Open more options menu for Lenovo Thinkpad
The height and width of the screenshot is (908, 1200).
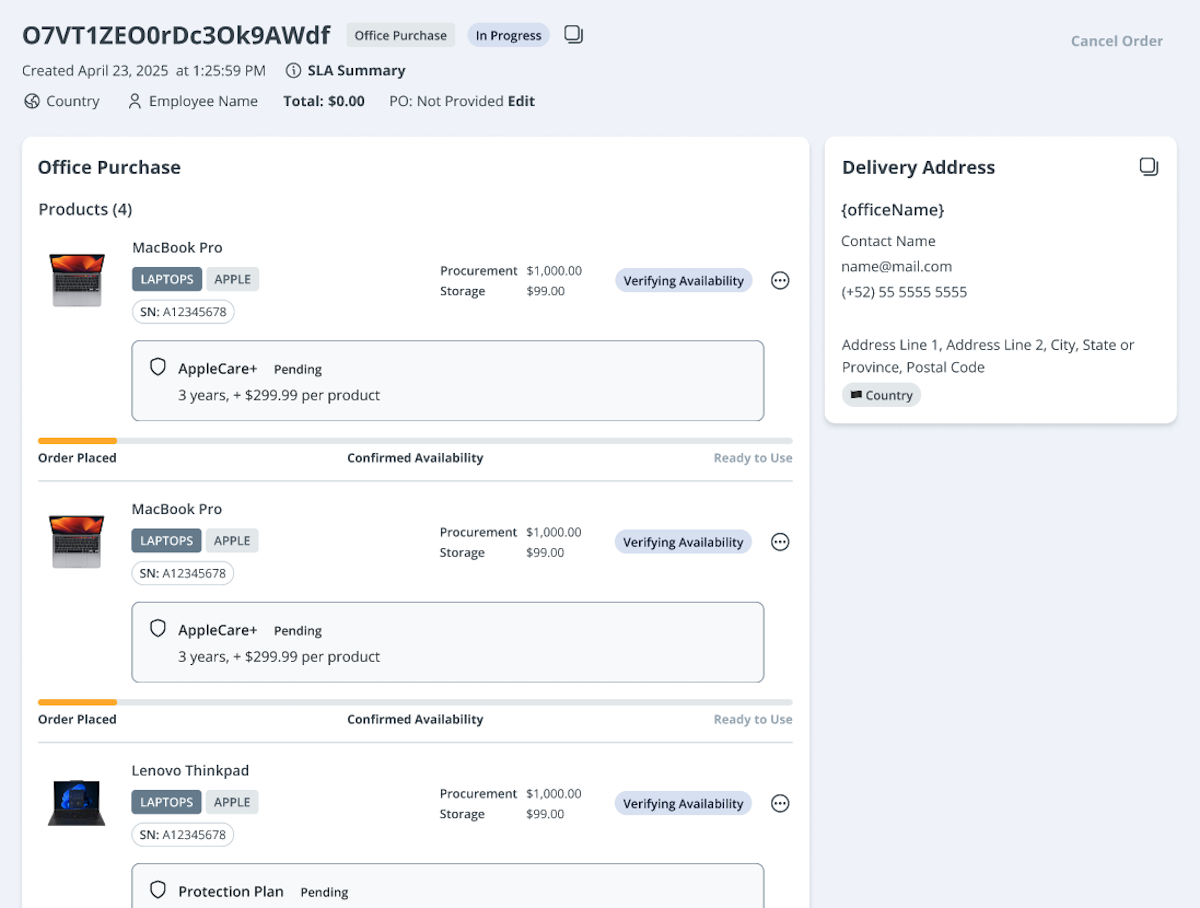coord(780,803)
